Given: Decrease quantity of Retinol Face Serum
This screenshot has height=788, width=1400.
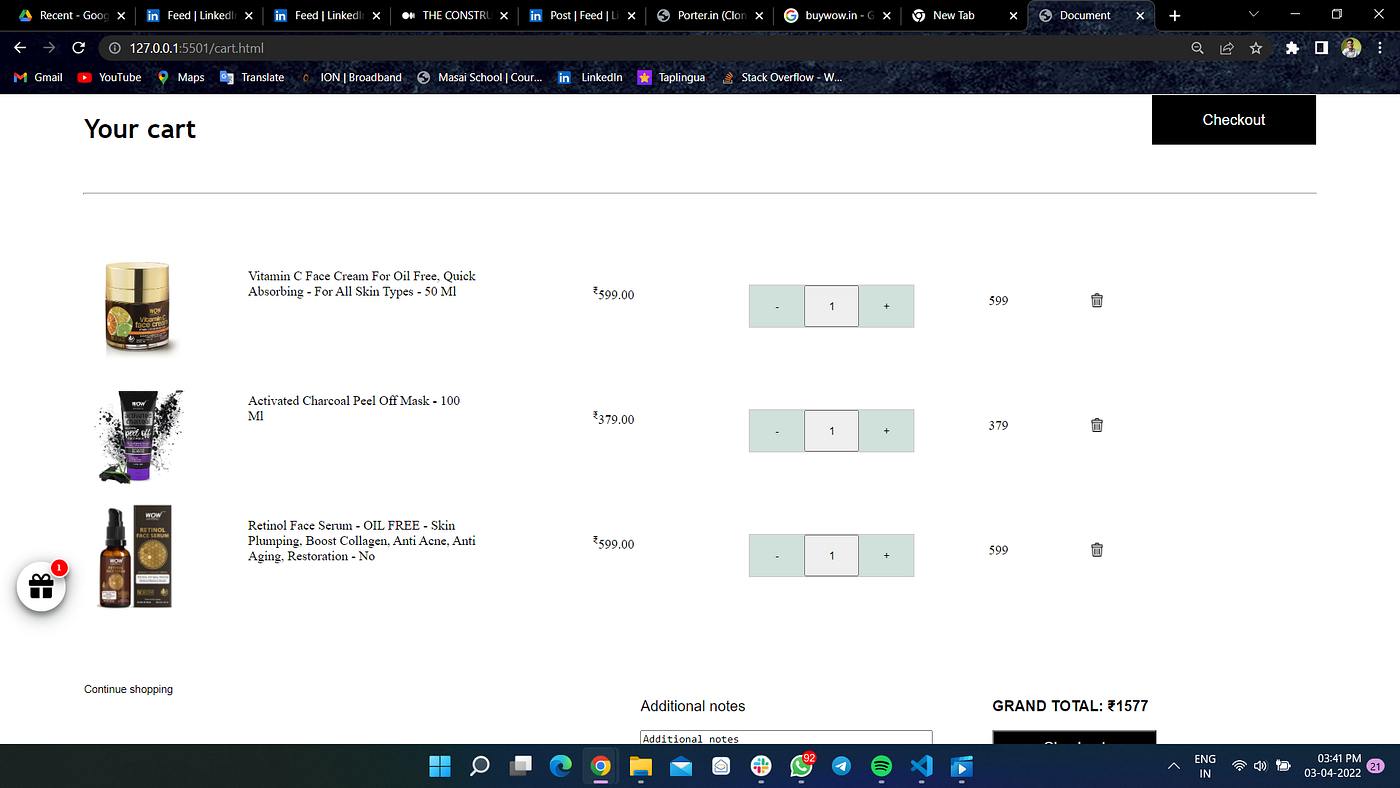Looking at the screenshot, I should [777, 556].
